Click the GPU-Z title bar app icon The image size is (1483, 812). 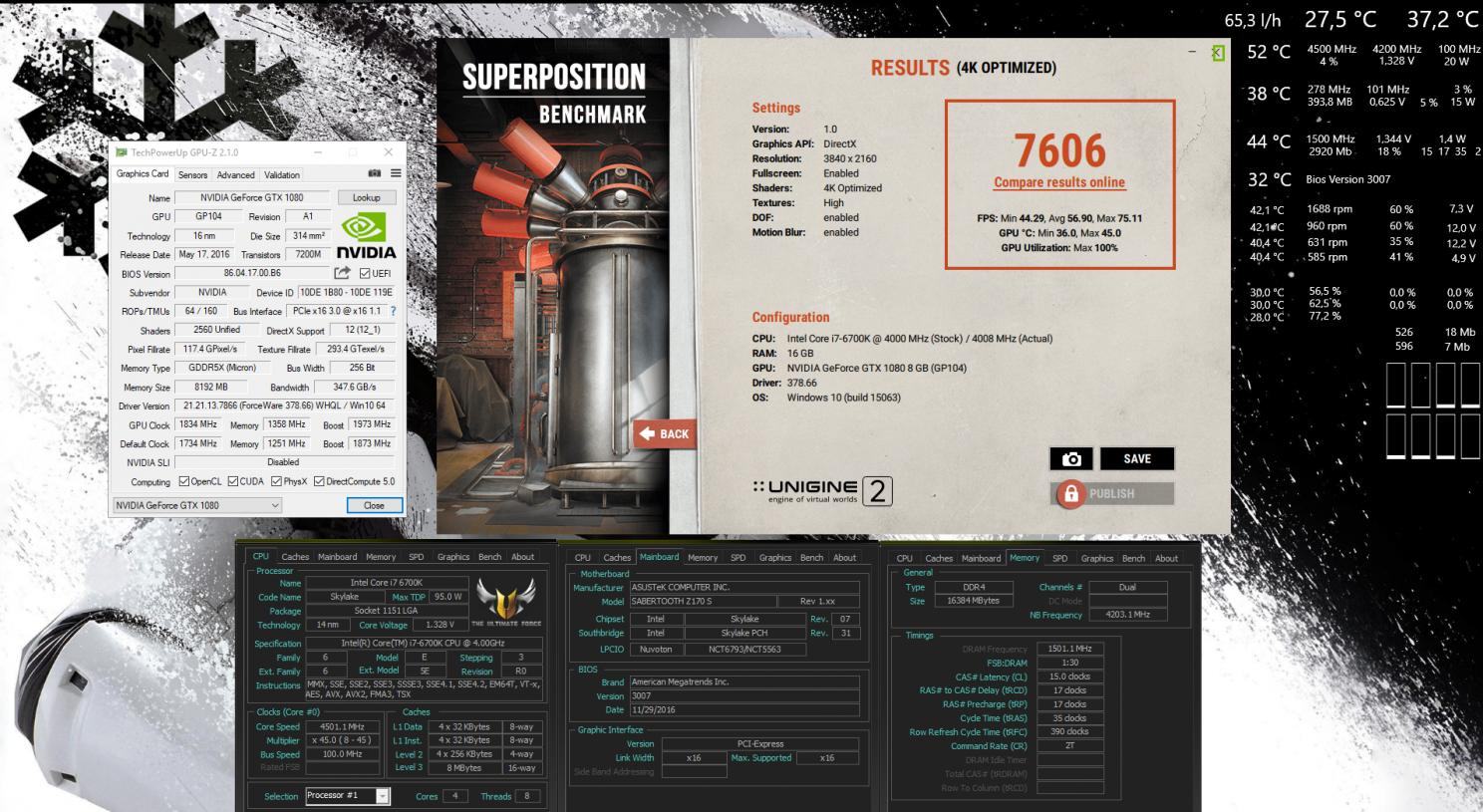click(x=122, y=152)
